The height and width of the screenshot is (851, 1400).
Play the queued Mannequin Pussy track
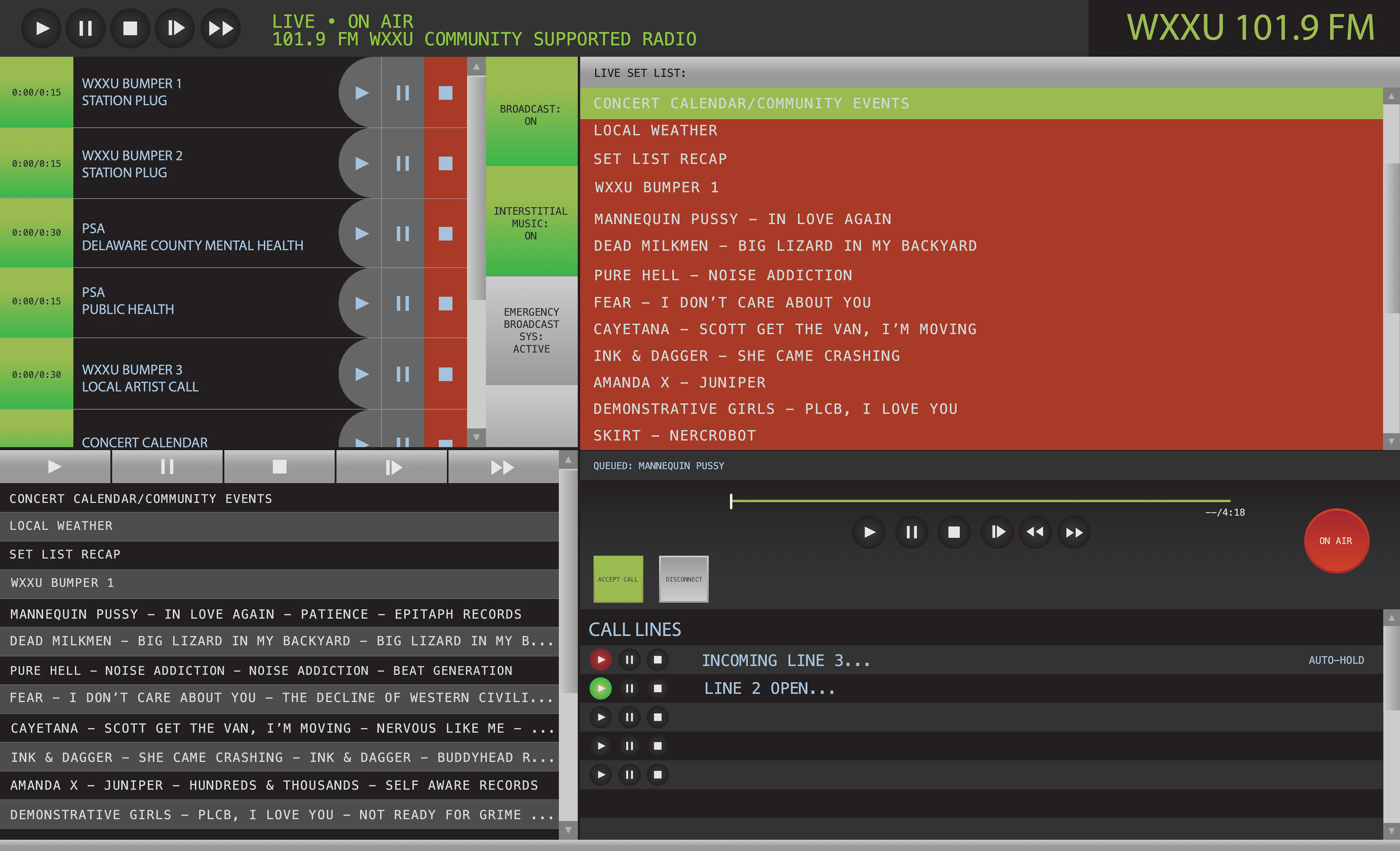pyautogui.click(x=869, y=532)
